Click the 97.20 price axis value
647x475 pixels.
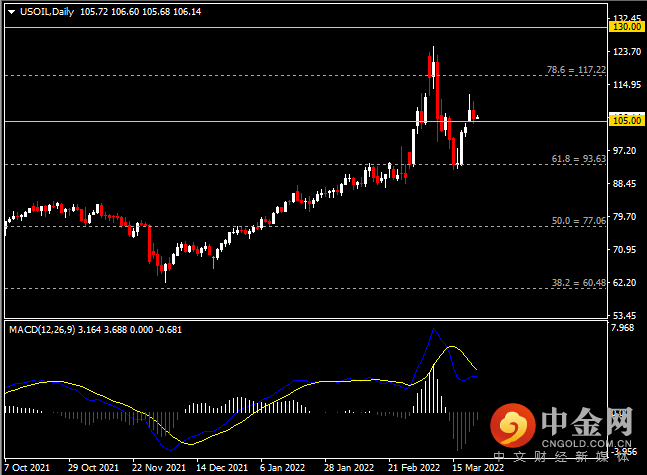tap(625, 151)
